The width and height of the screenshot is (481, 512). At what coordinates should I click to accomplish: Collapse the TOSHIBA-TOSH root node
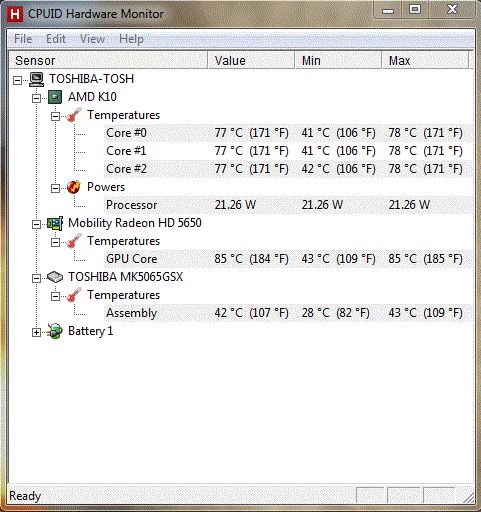click(17, 80)
